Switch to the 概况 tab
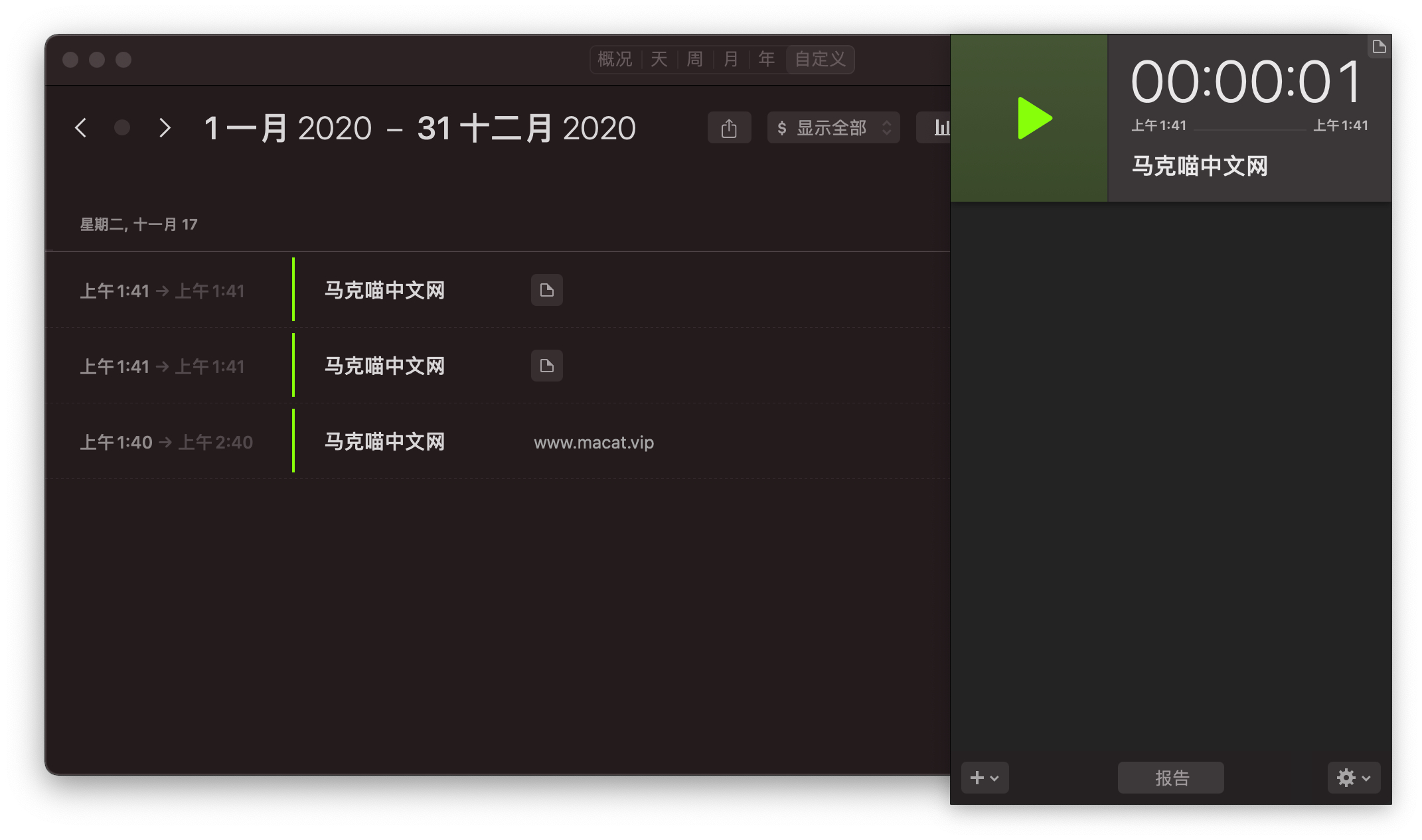1422x840 pixels. pos(615,59)
